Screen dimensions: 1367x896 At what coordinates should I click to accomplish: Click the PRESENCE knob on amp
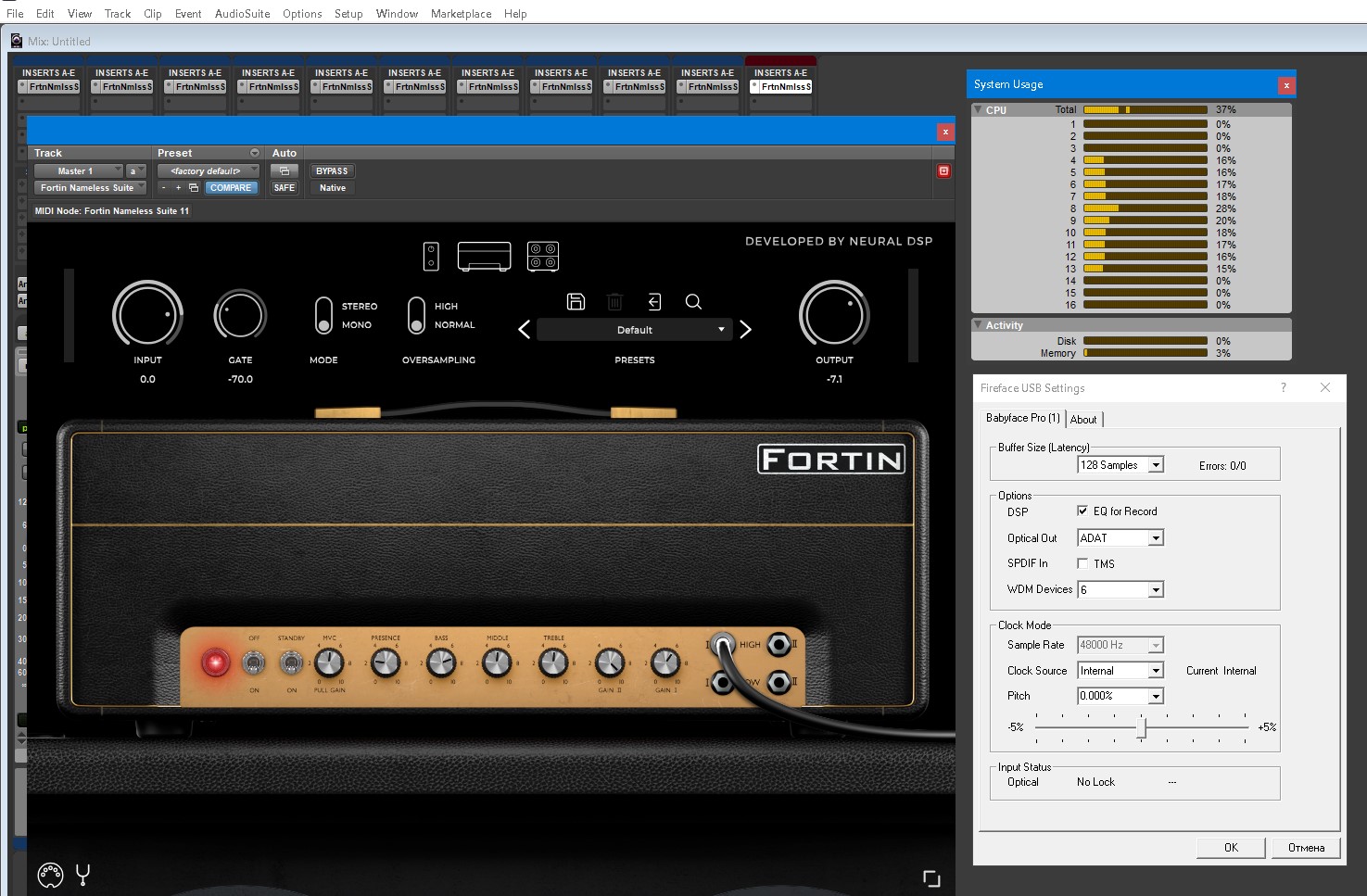386,662
